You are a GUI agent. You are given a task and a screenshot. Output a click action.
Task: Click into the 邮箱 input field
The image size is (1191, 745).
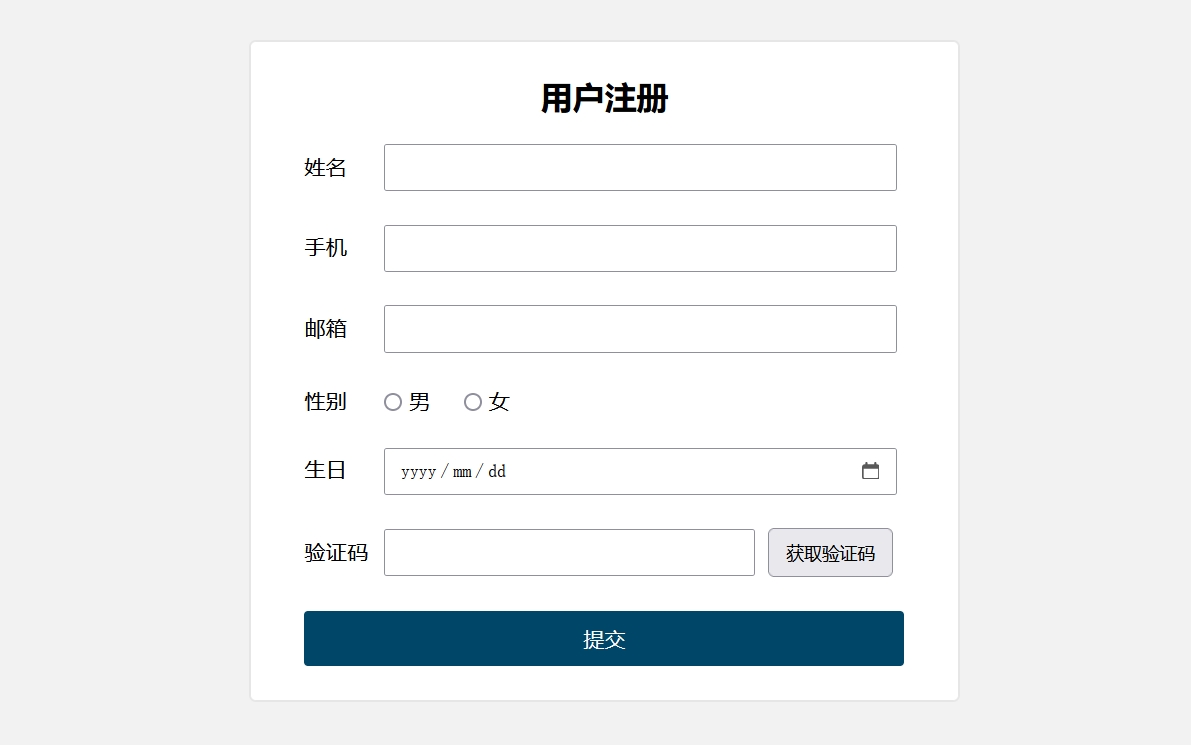(x=640, y=329)
